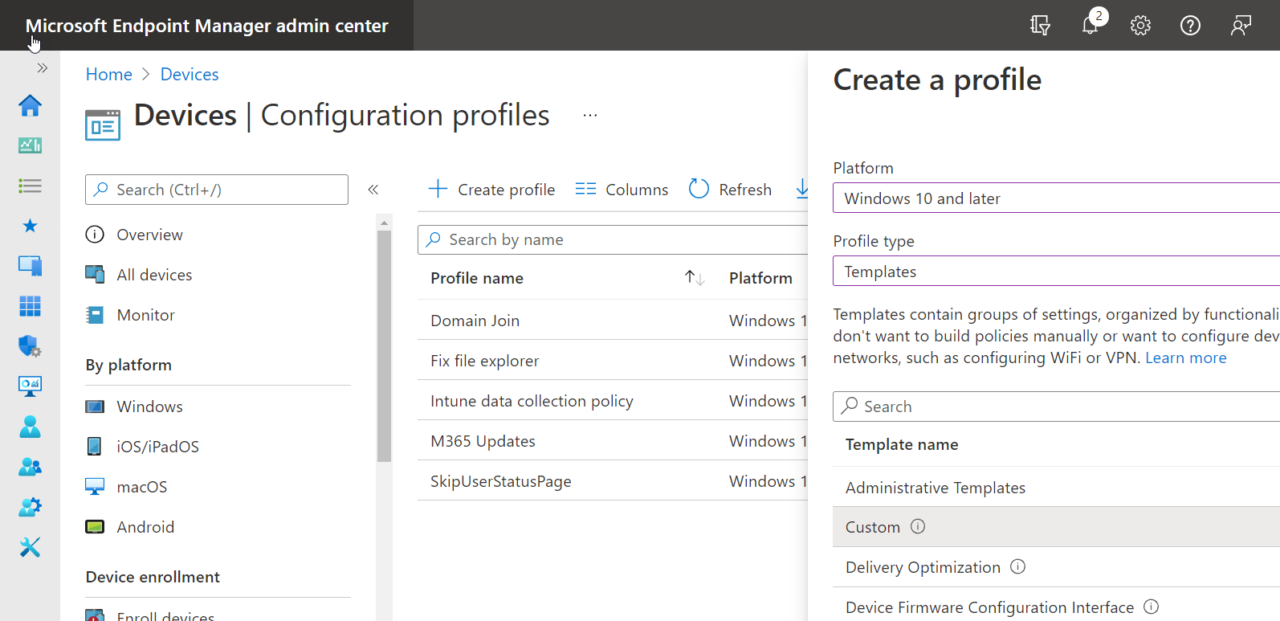
Task: Open All services list icon in left rail
Action: point(30,186)
